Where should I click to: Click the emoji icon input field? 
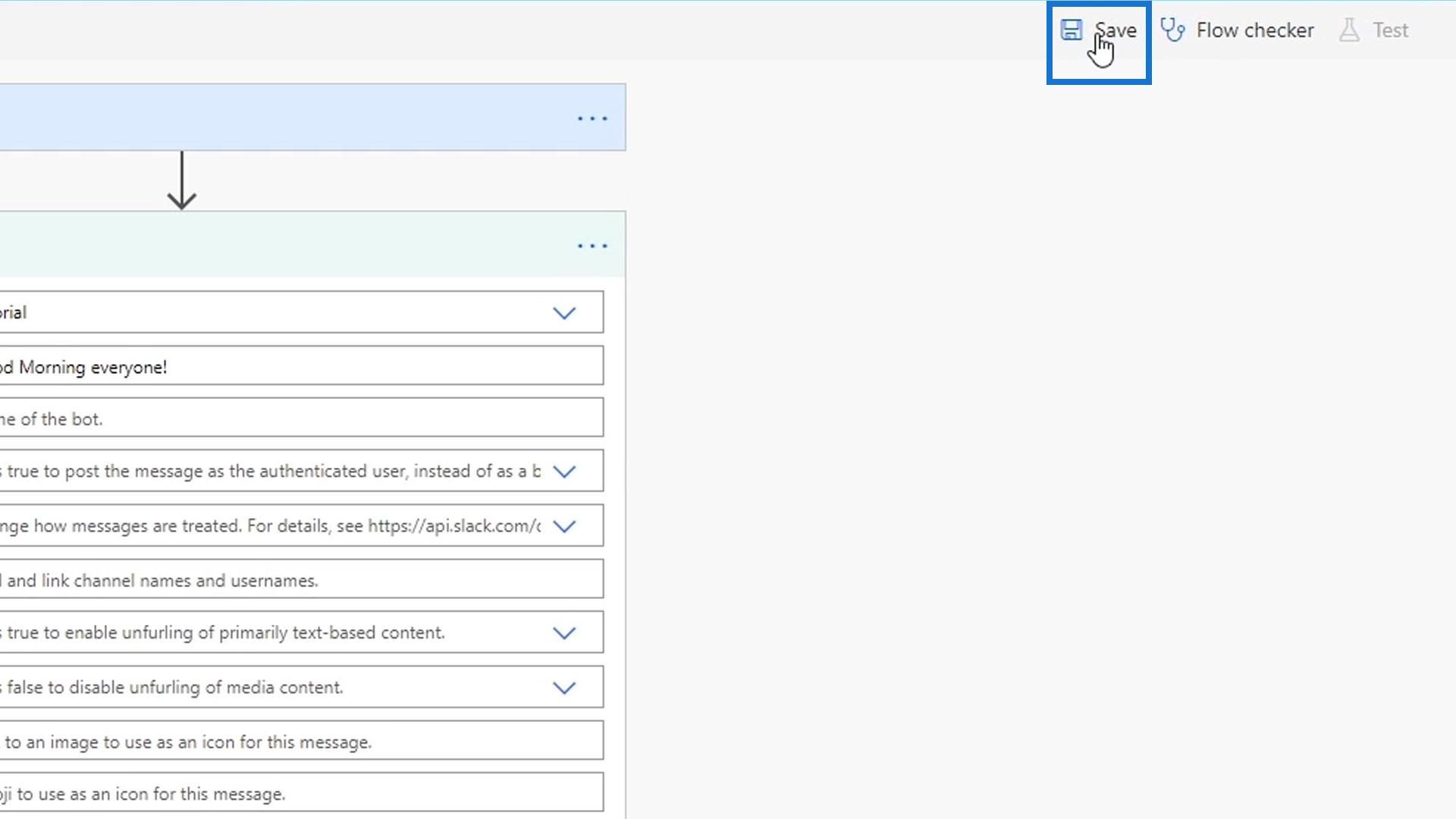click(x=303, y=793)
